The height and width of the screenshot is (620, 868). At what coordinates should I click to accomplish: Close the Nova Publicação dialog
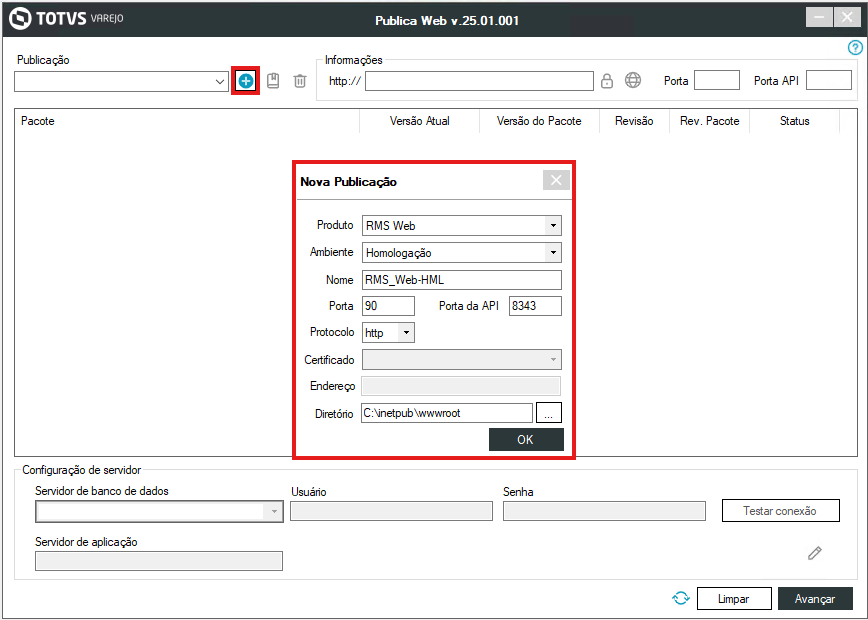pyautogui.click(x=556, y=180)
